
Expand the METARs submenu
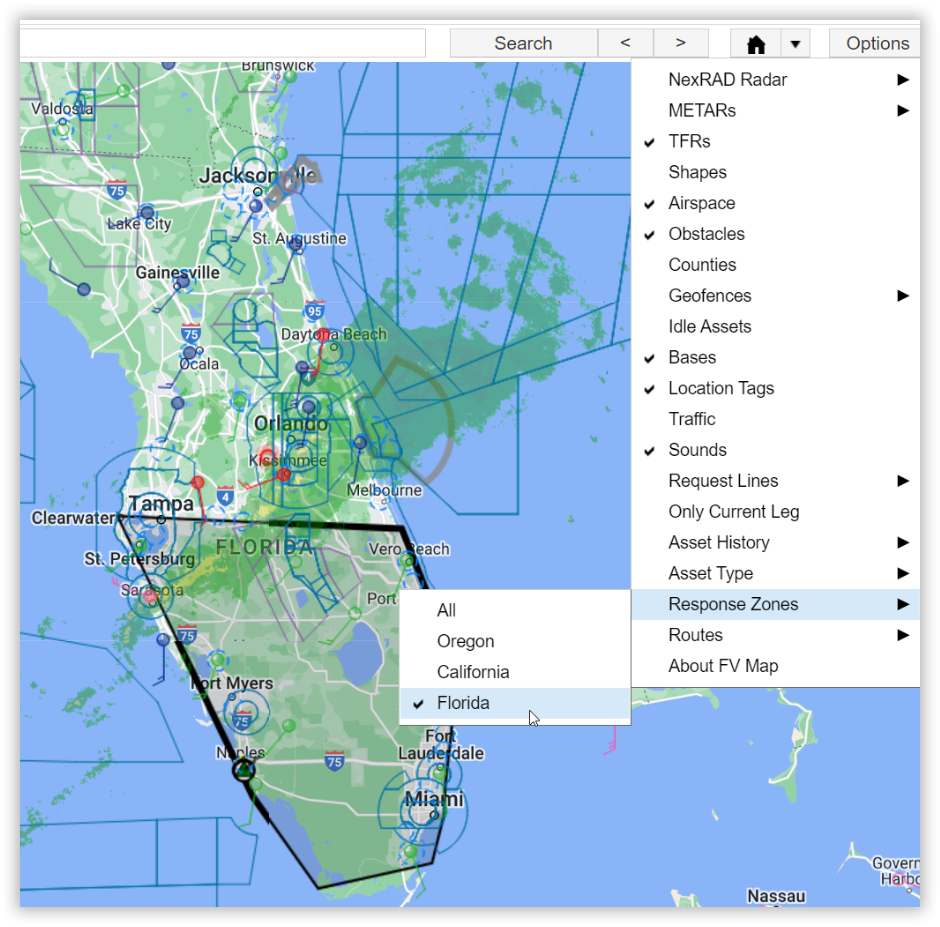click(776, 110)
